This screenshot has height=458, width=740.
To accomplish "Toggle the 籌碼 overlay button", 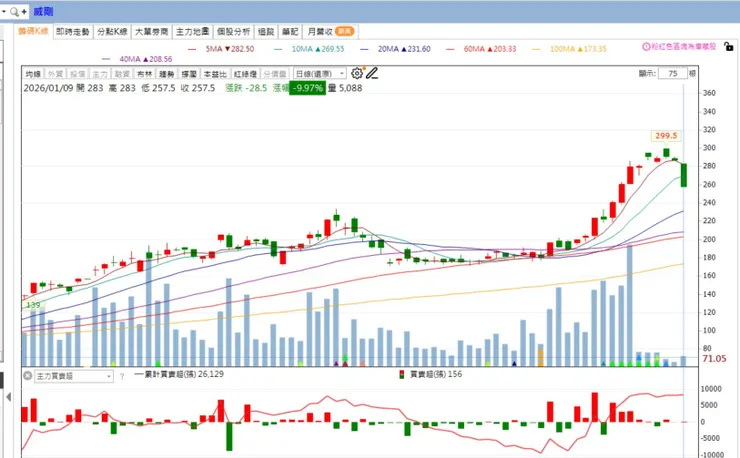I will click(189, 74).
